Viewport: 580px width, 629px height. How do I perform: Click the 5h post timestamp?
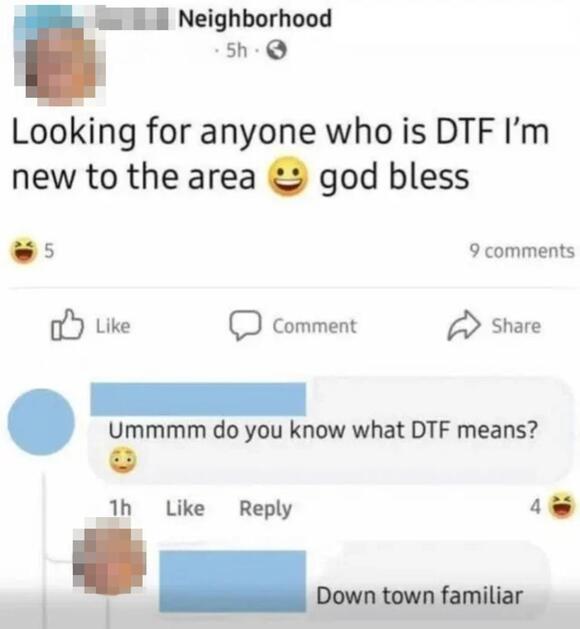(x=236, y=51)
